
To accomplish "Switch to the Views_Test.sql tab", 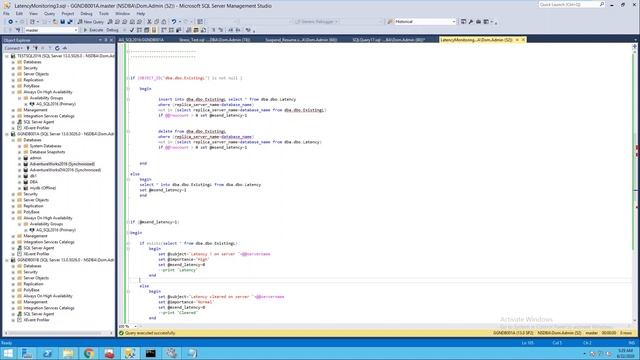I will [x=214, y=40].
